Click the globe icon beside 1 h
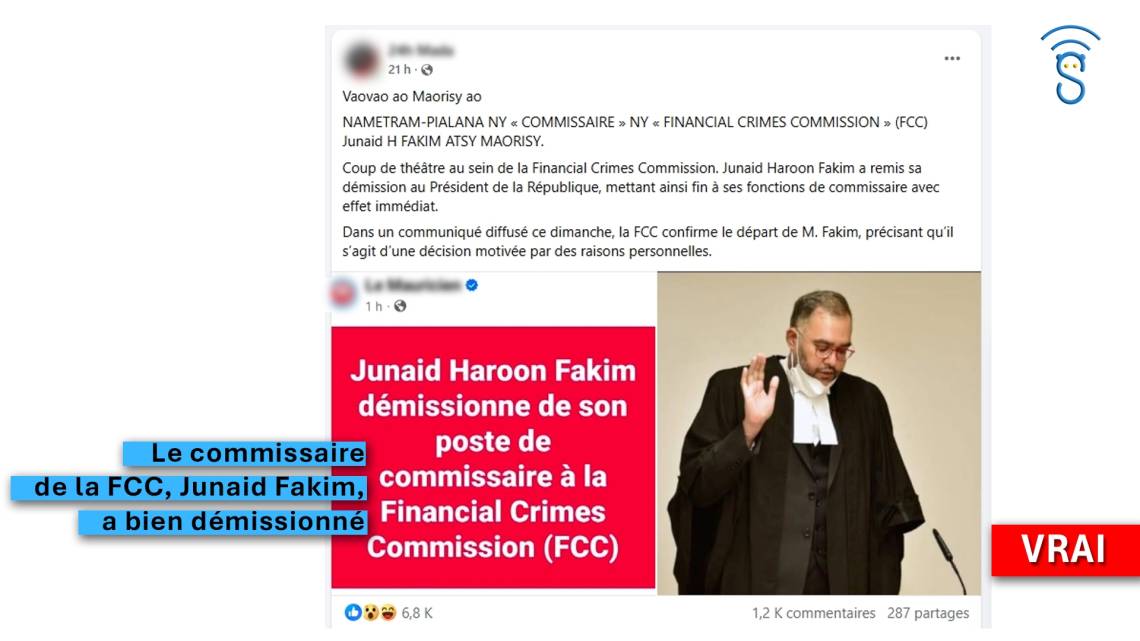Viewport: 1140px width, 641px height. click(400, 306)
